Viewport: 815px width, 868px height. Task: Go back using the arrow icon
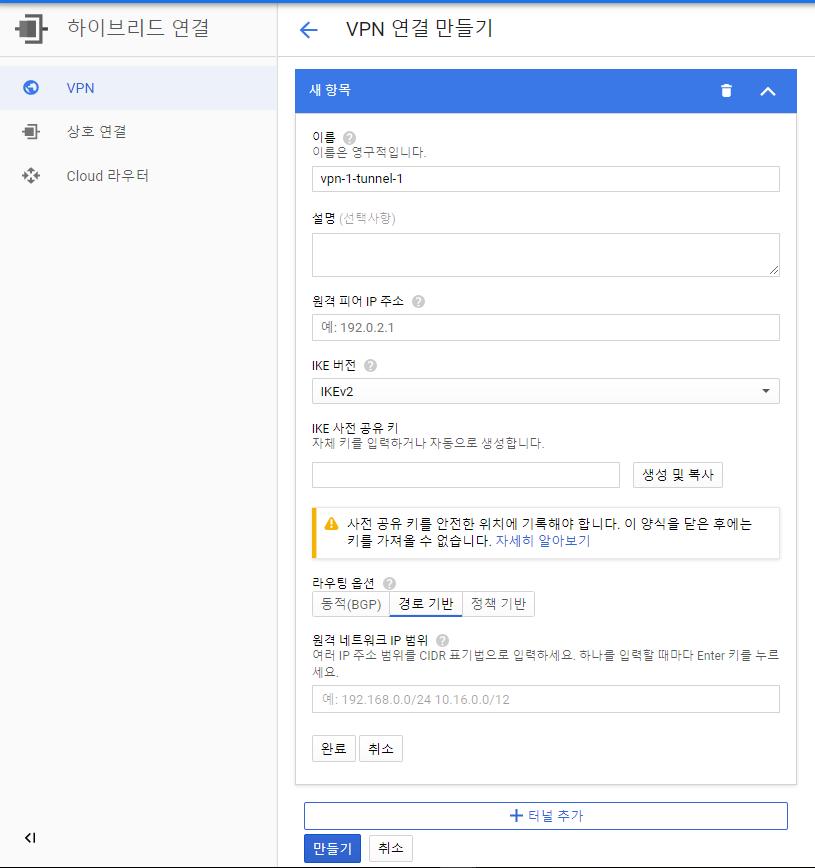click(x=309, y=30)
